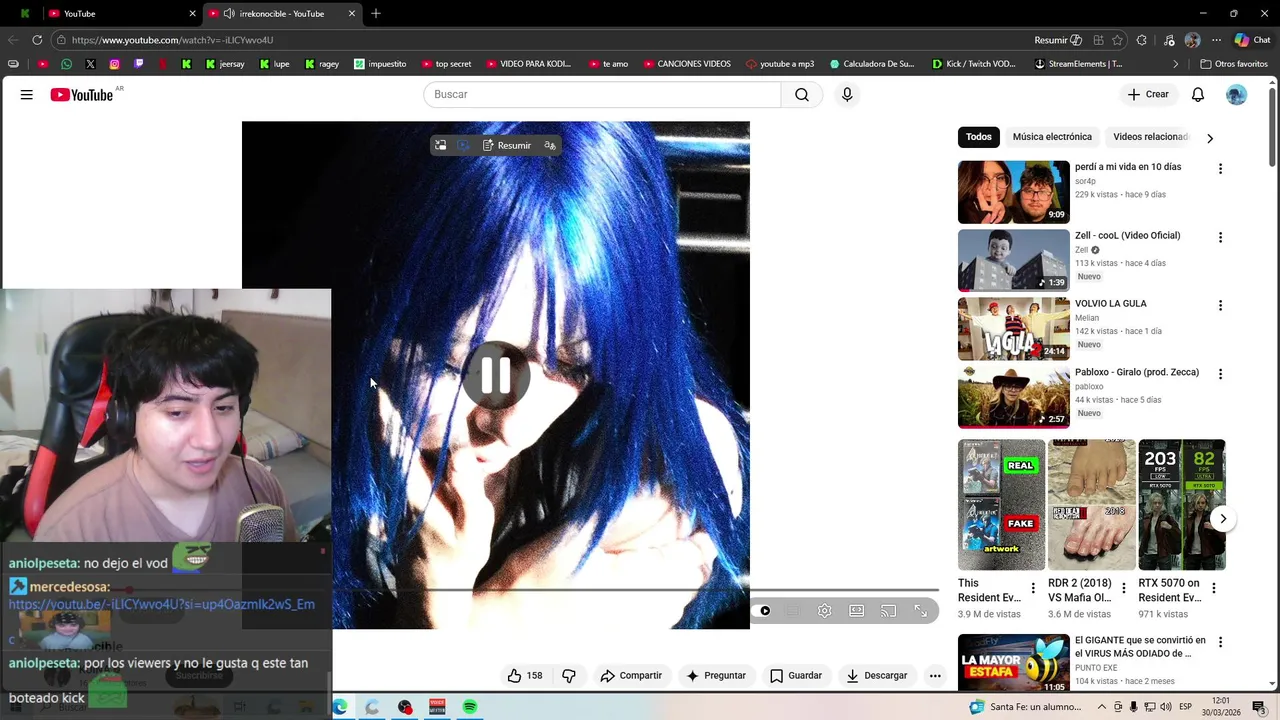Add page to favorites star
1280x720 pixels.
[x=1117, y=40]
